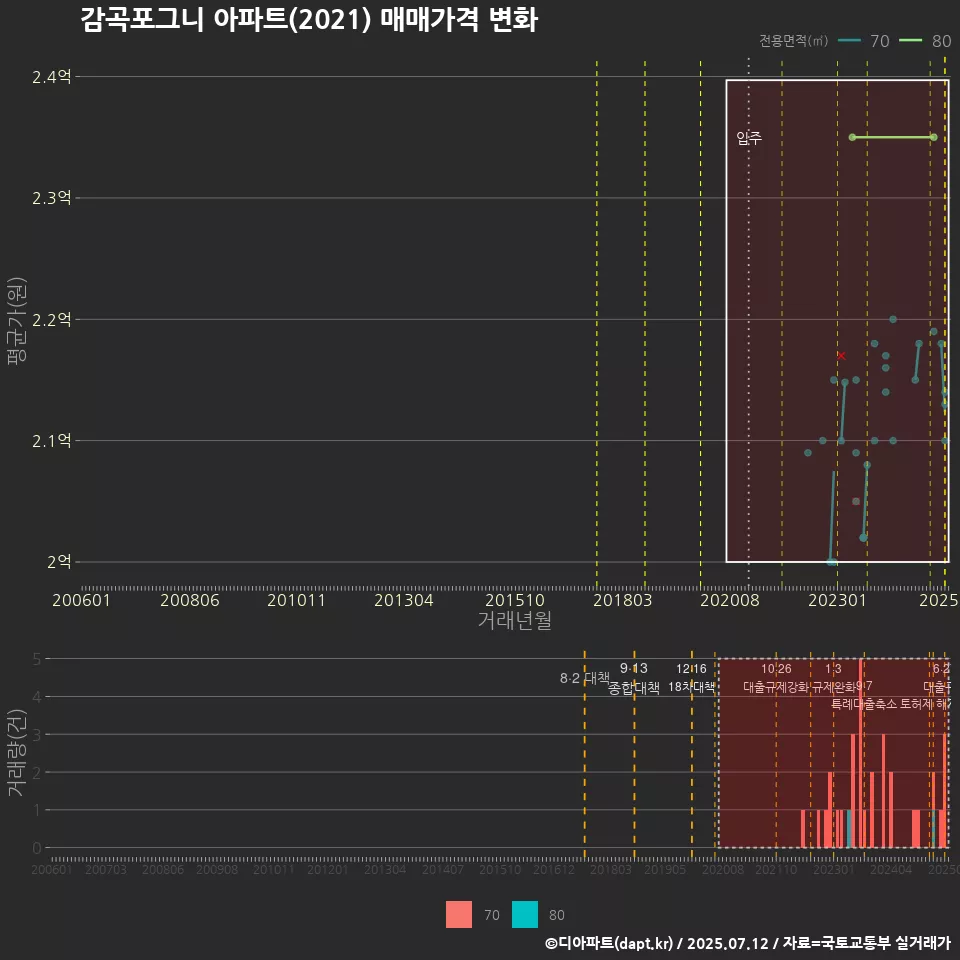
Task: Click the 12·16 18차대책 annotation
Action: tap(691, 678)
